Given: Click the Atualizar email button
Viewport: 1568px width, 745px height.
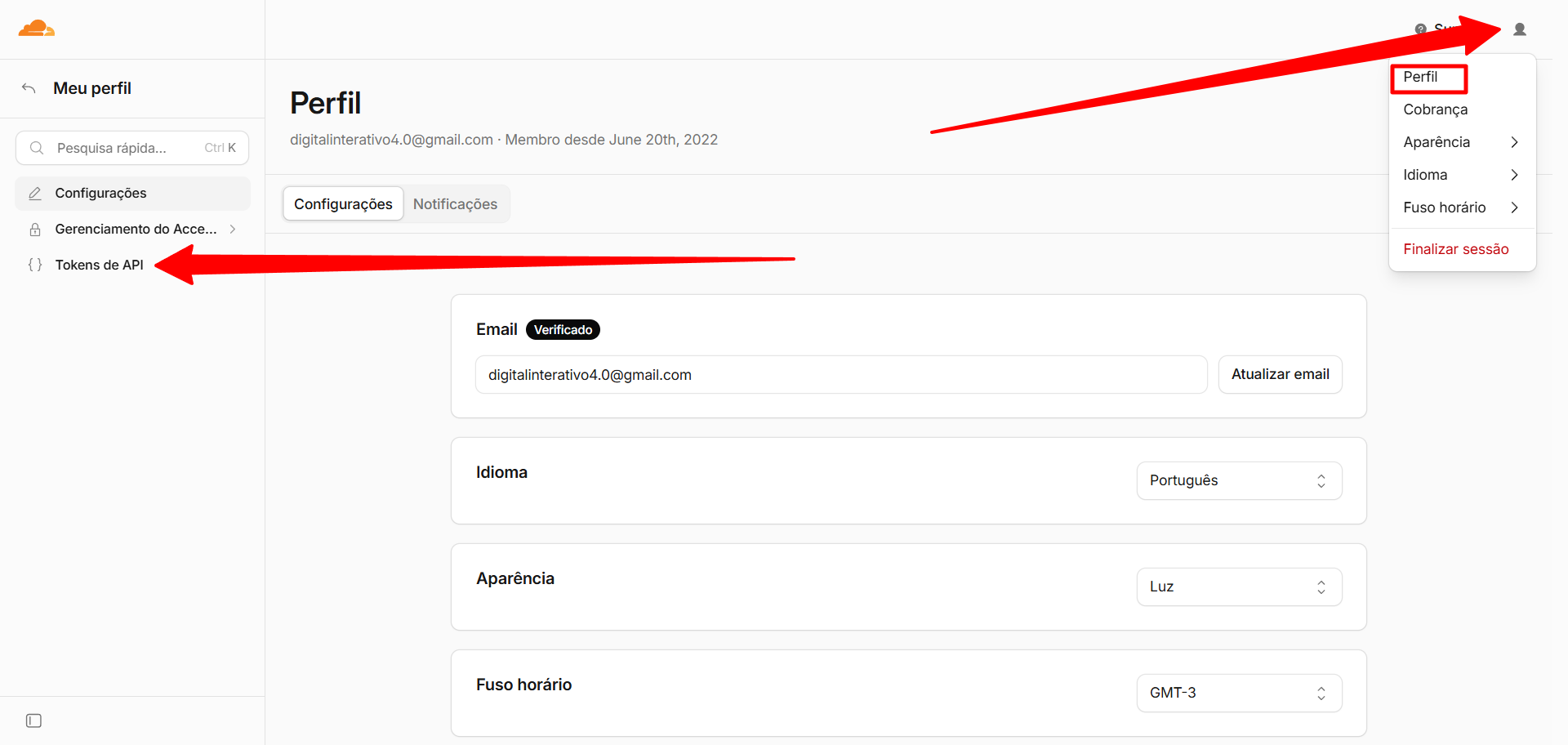Looking at the screenshot, I should pyautogui.click(x=1280, y=375).
